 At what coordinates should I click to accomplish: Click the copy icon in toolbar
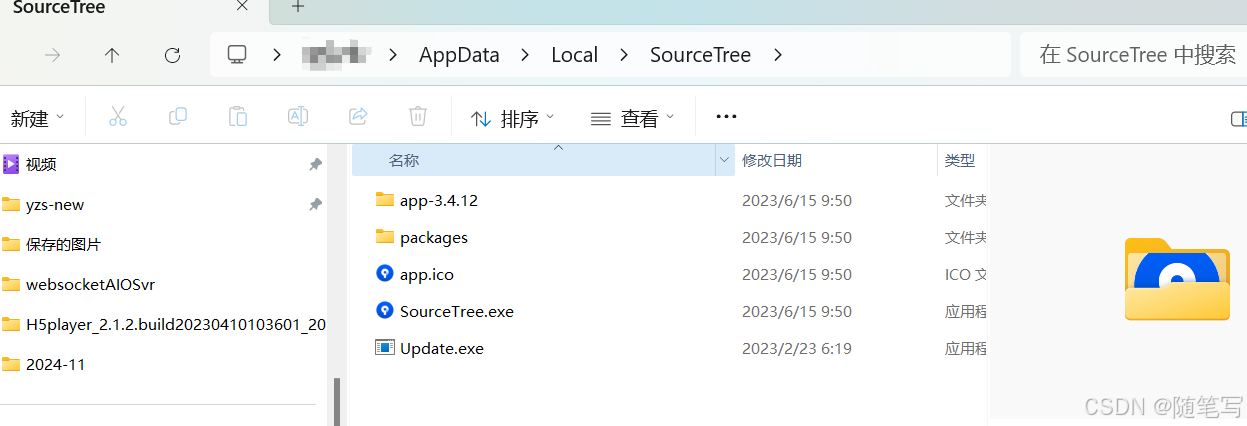click(x=178, y=117)
